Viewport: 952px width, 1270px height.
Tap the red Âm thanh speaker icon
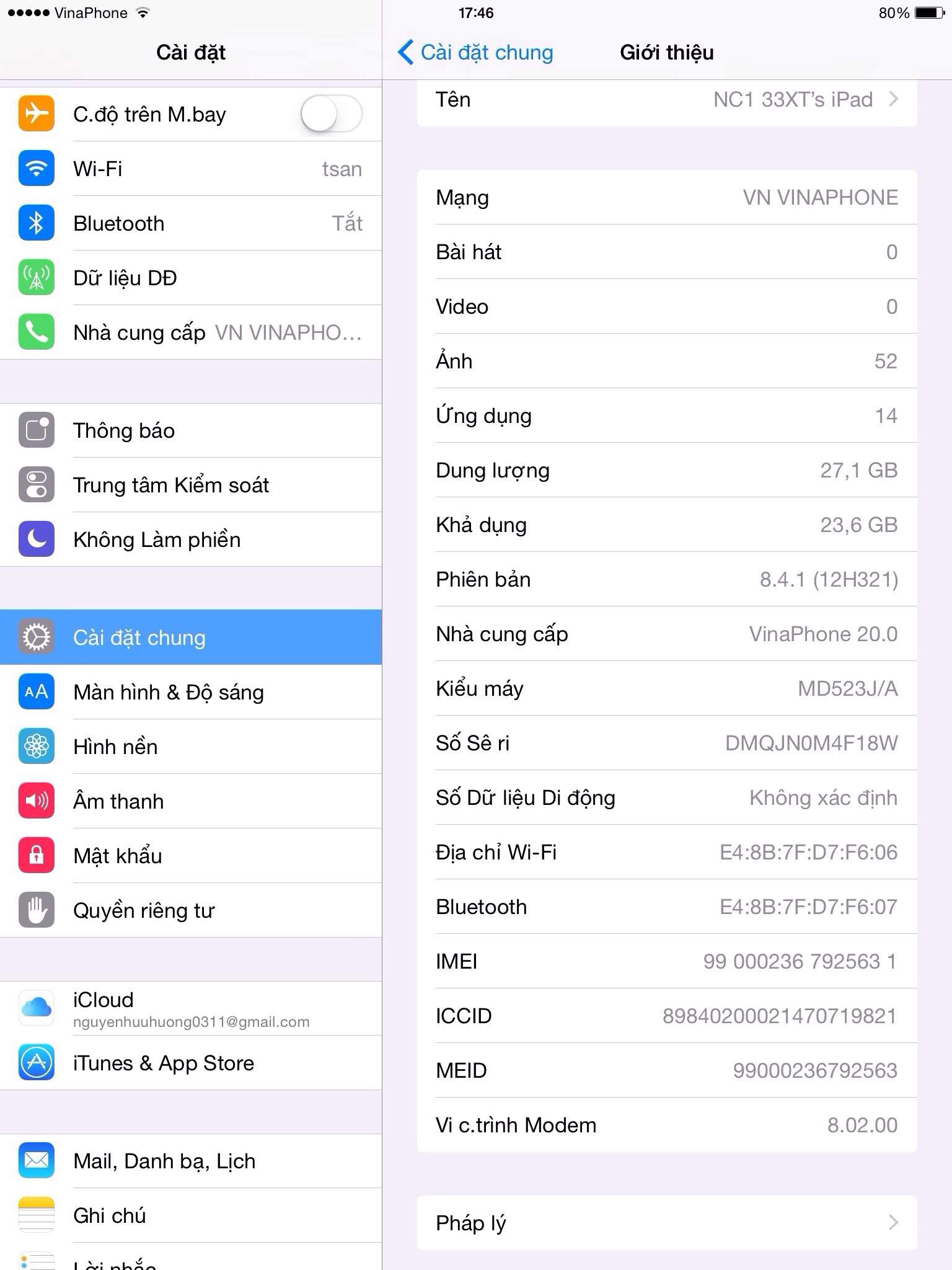(x=37, y=801)
